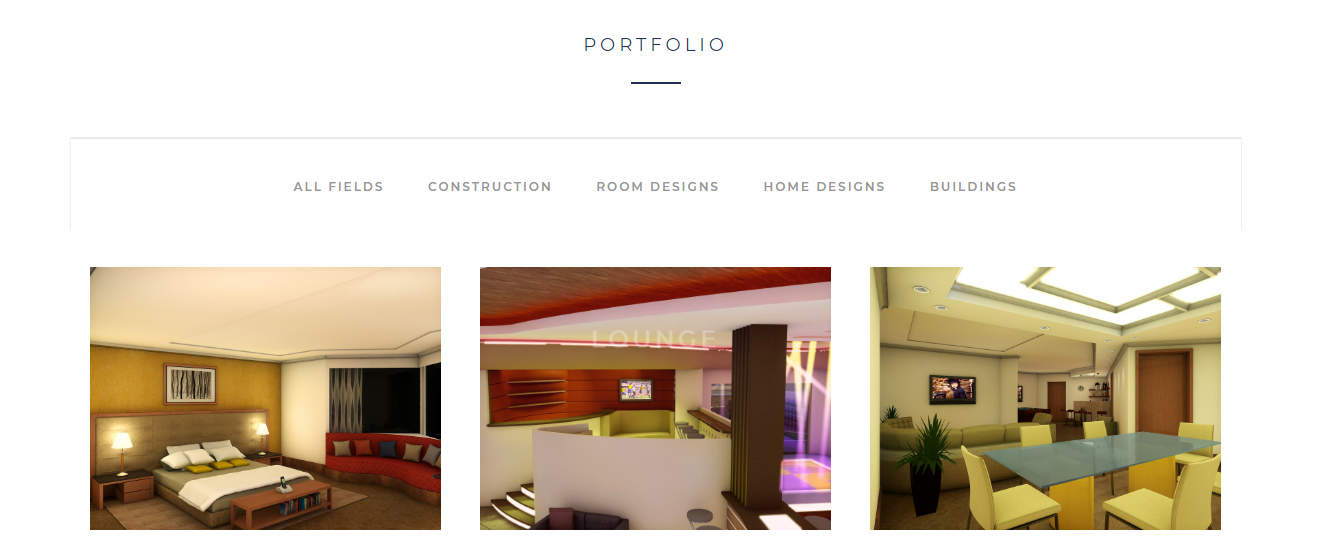1328x549 pixels.
Task: Click the left bedside lamp in bedroom image
Action: (121, 453)
